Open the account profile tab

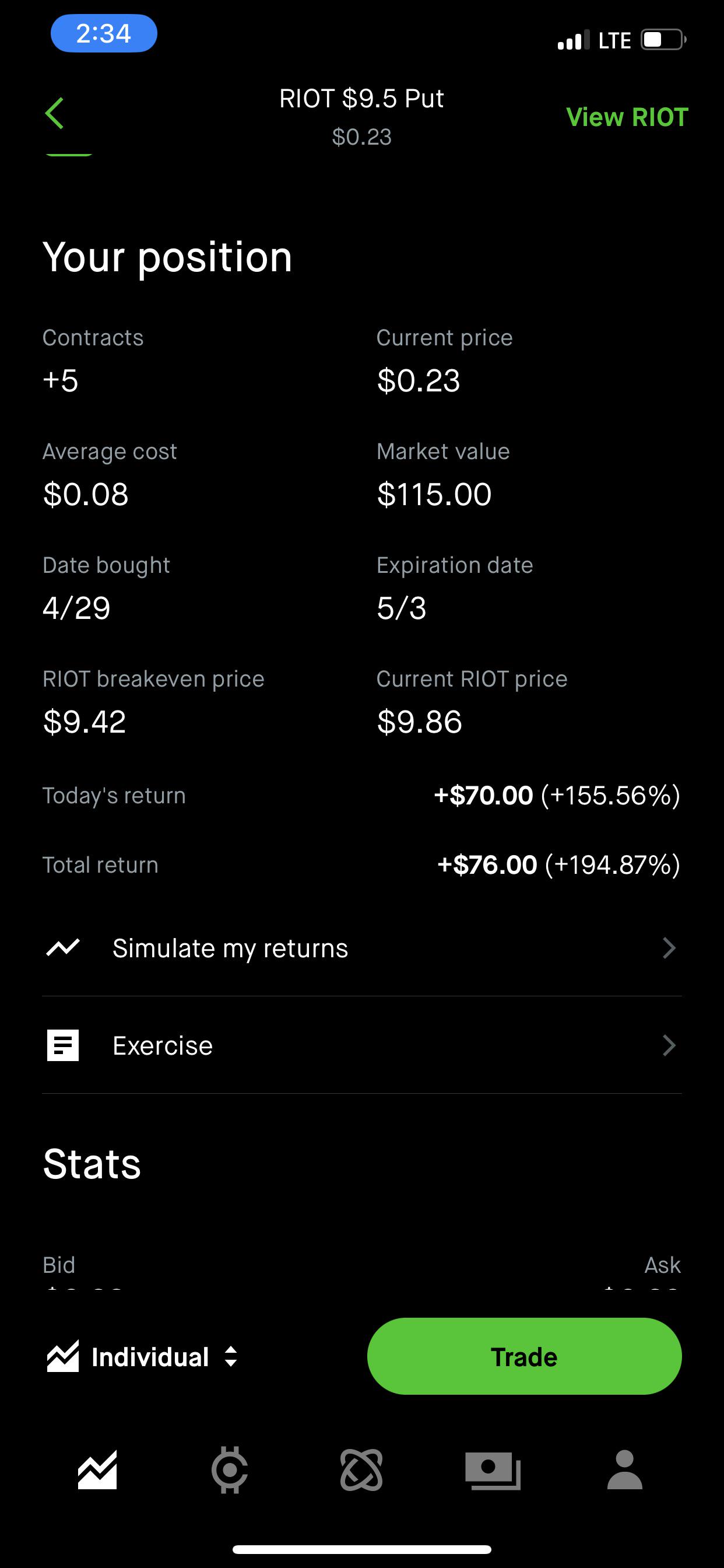(625, 1470)
